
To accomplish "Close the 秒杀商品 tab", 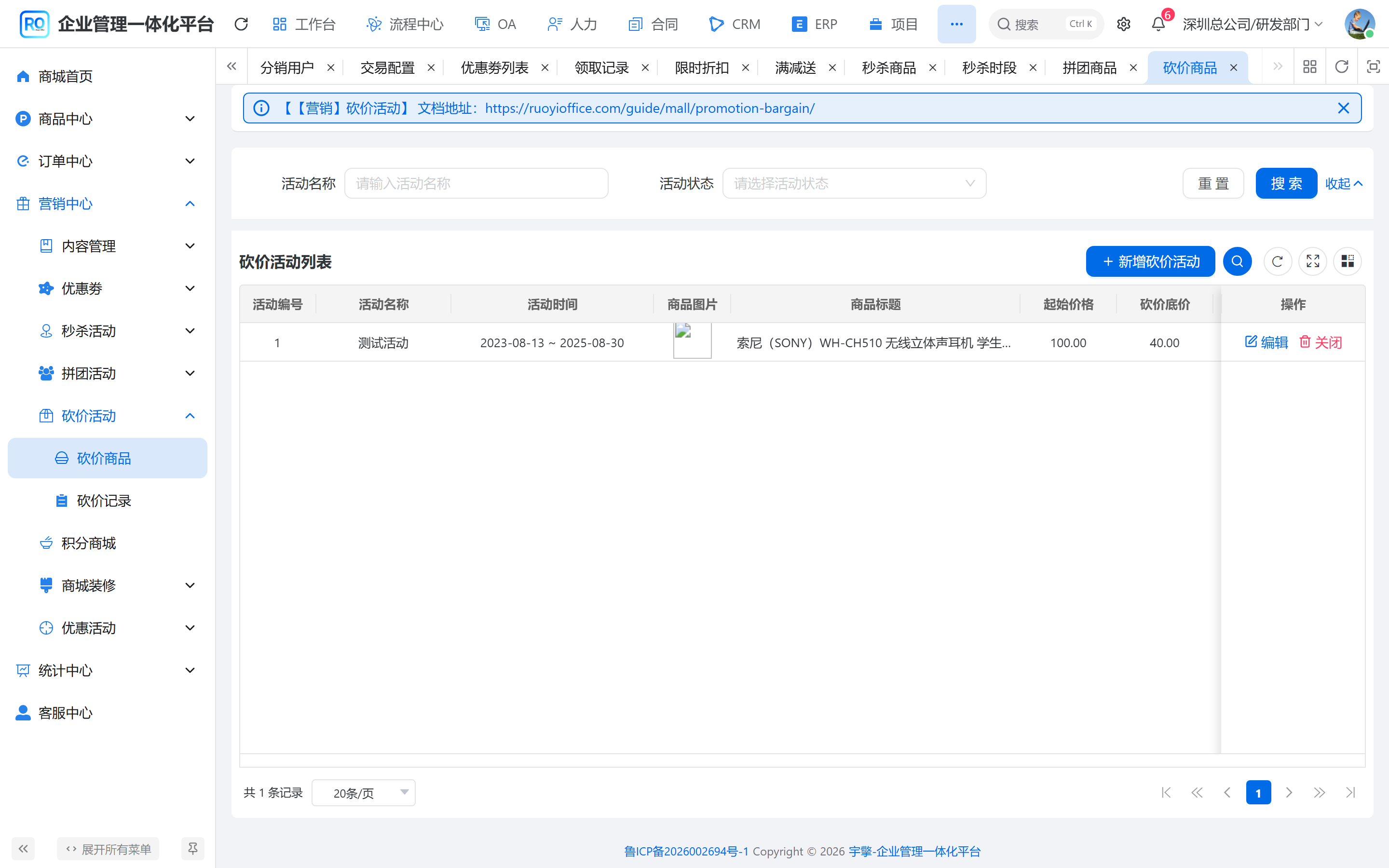I will pos(933,68).
